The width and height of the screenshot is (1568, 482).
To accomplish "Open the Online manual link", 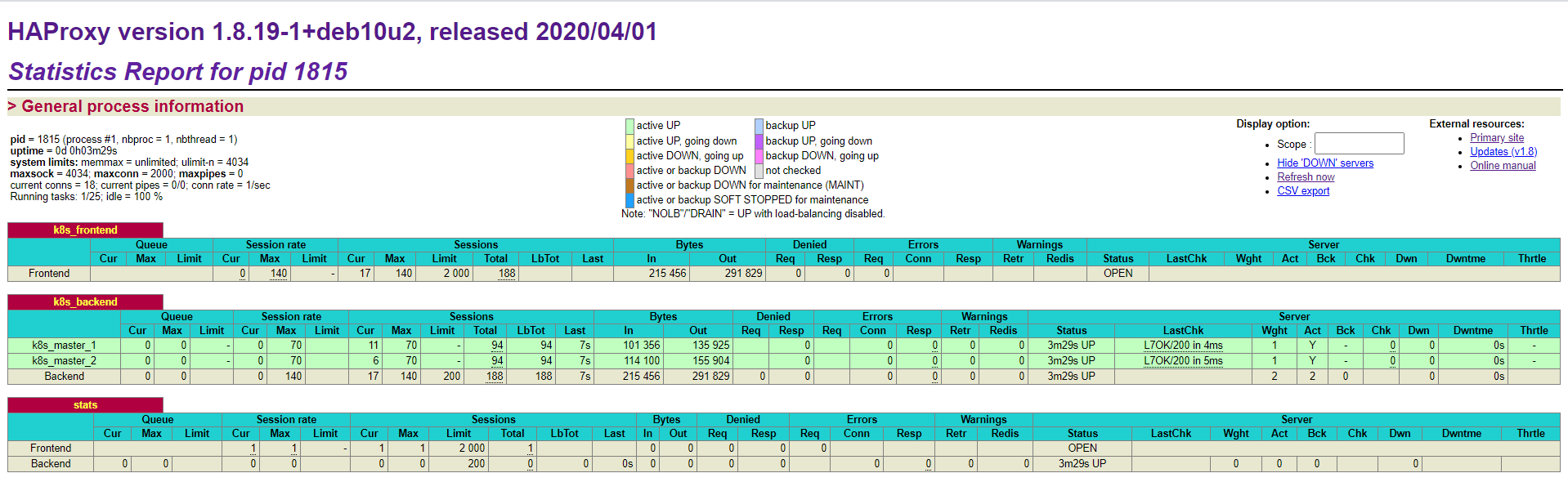I will [1503, 166].
